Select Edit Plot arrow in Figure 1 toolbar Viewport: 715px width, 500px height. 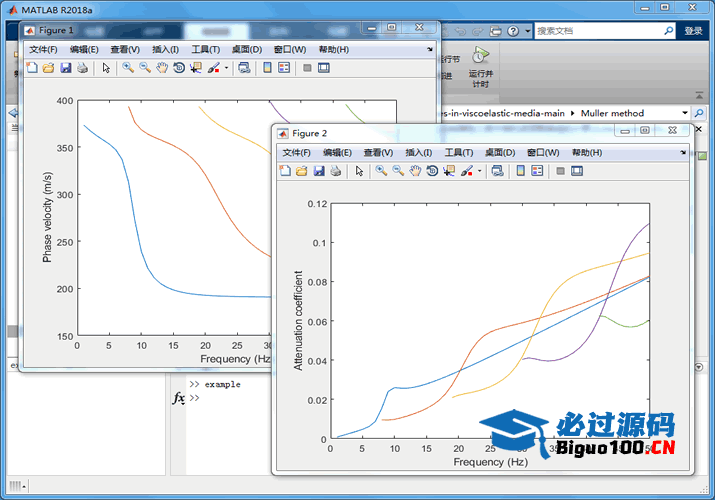click(106, 68)
